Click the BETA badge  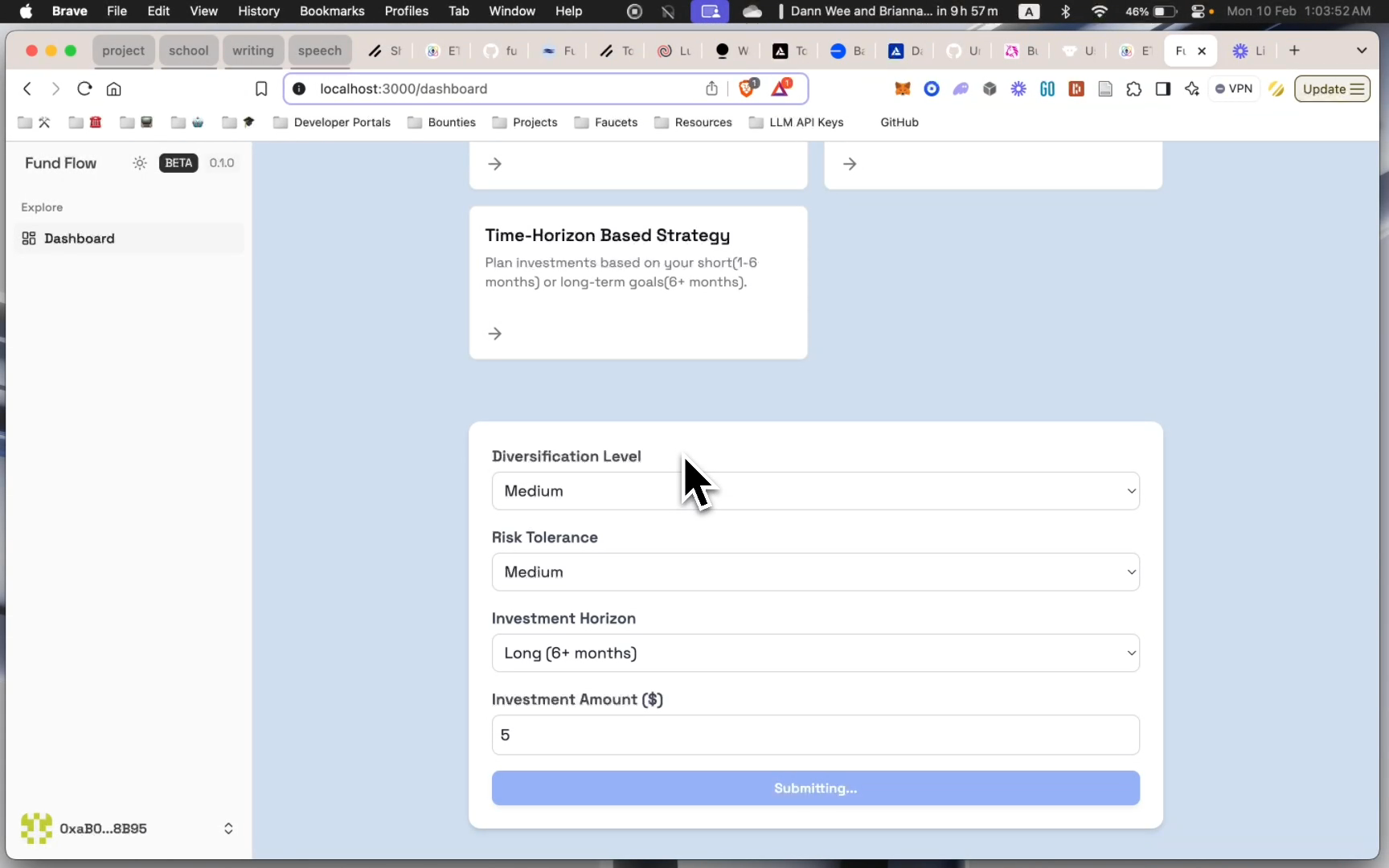tap(178, 163)
